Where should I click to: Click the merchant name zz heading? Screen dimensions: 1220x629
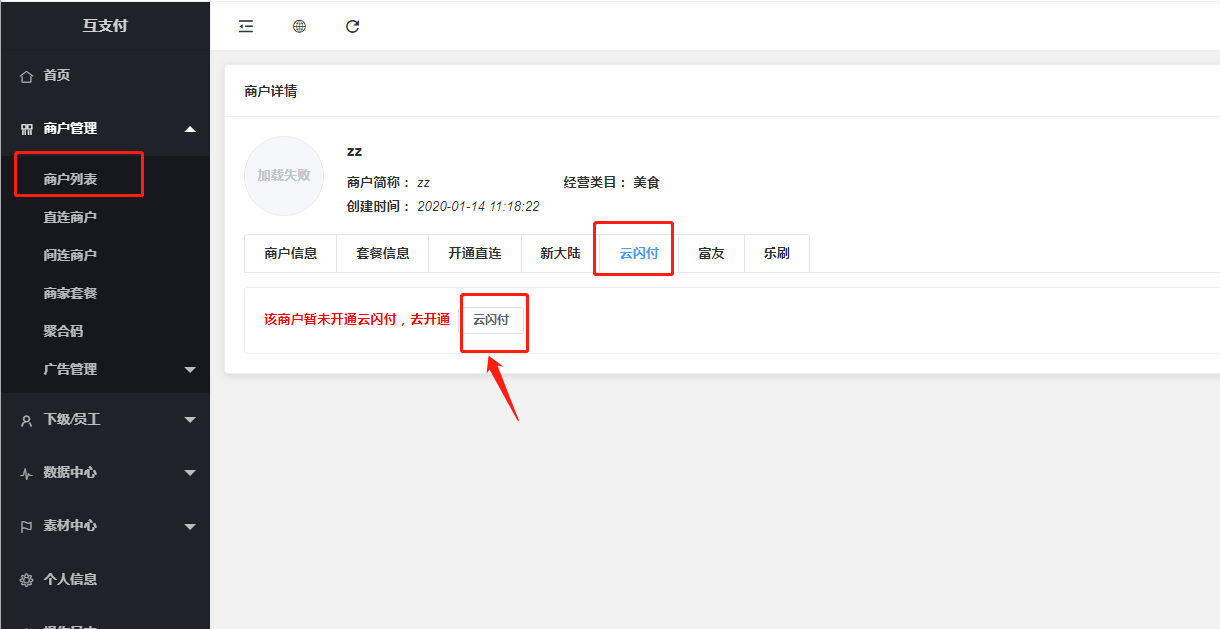(354, 151)
